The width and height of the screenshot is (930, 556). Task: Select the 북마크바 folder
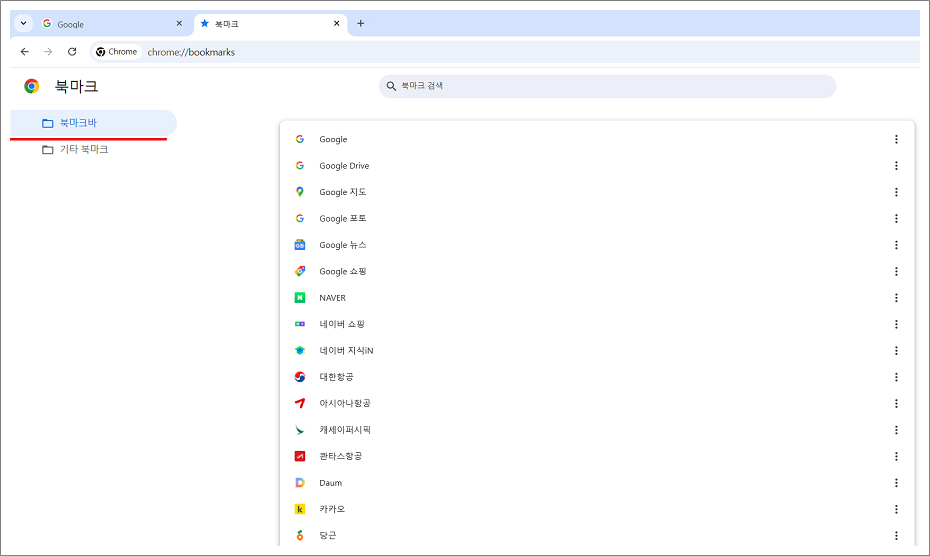(94, 123)
